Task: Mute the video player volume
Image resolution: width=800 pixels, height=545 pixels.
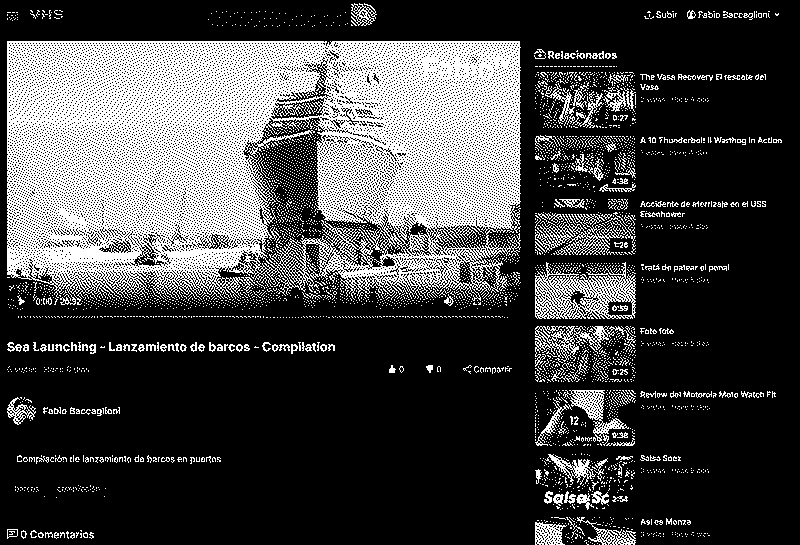Action: pos(448,300)
